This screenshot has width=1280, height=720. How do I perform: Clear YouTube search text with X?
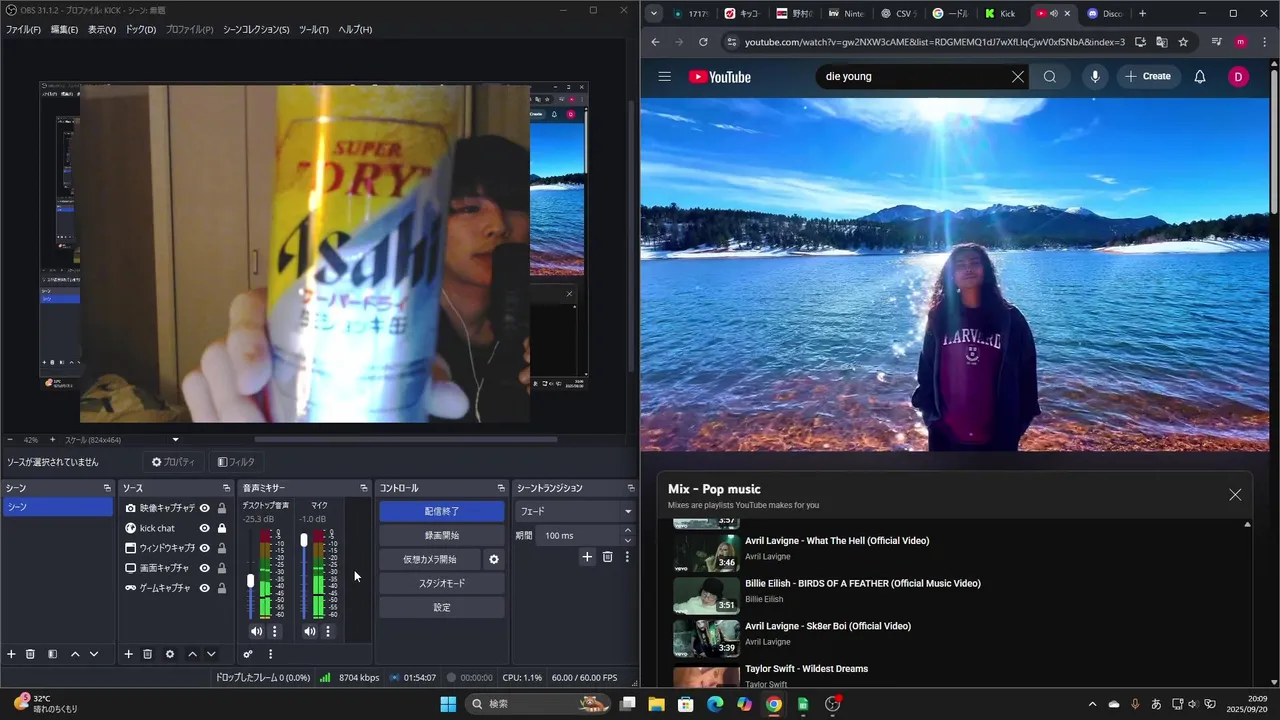pyautogui.click(x=1018, y=77)
